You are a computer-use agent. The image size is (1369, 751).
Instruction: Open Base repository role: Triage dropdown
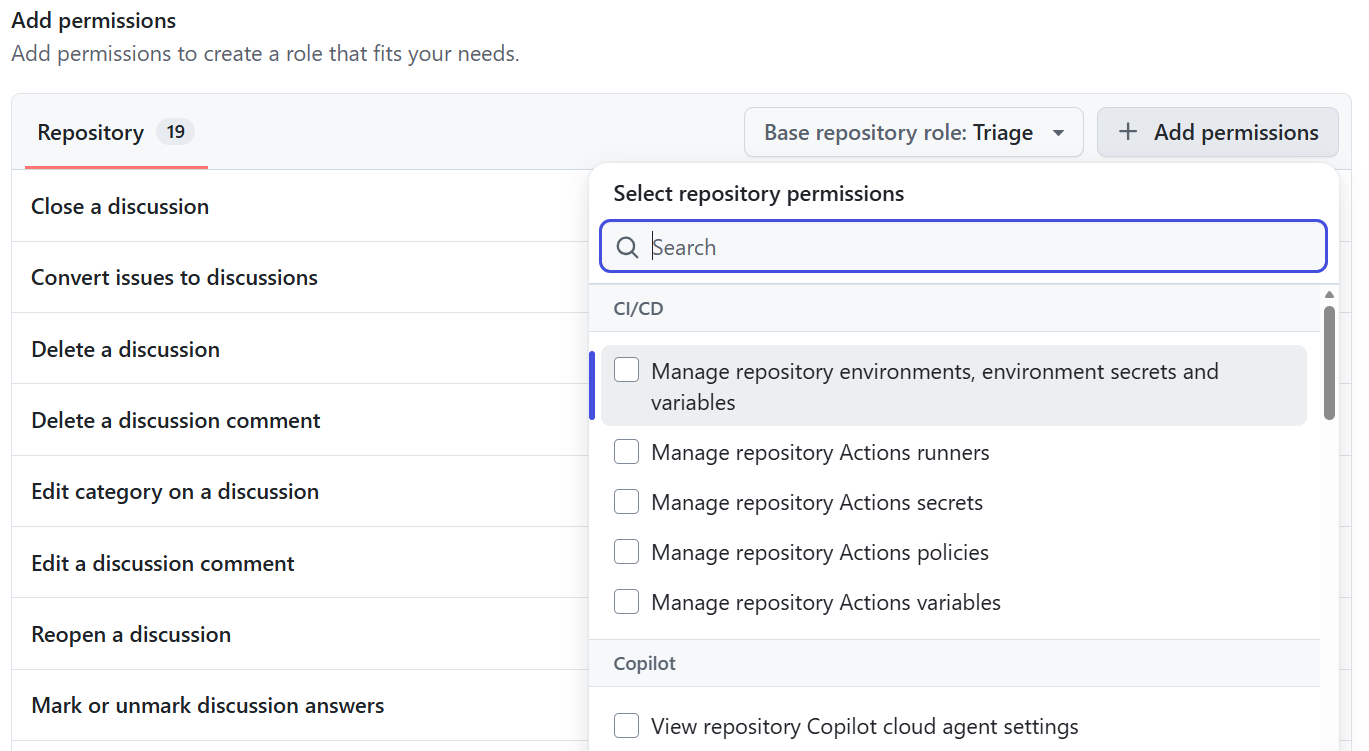tap(913, 132)
